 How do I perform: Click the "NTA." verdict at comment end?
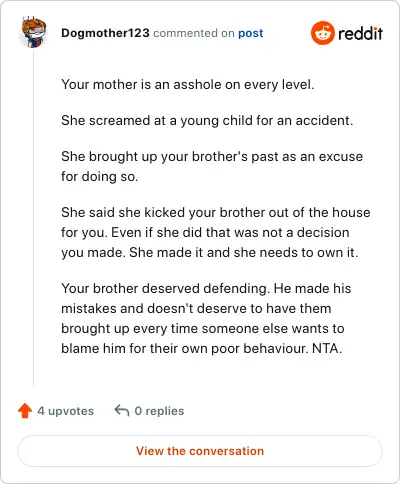coord(327,348)
